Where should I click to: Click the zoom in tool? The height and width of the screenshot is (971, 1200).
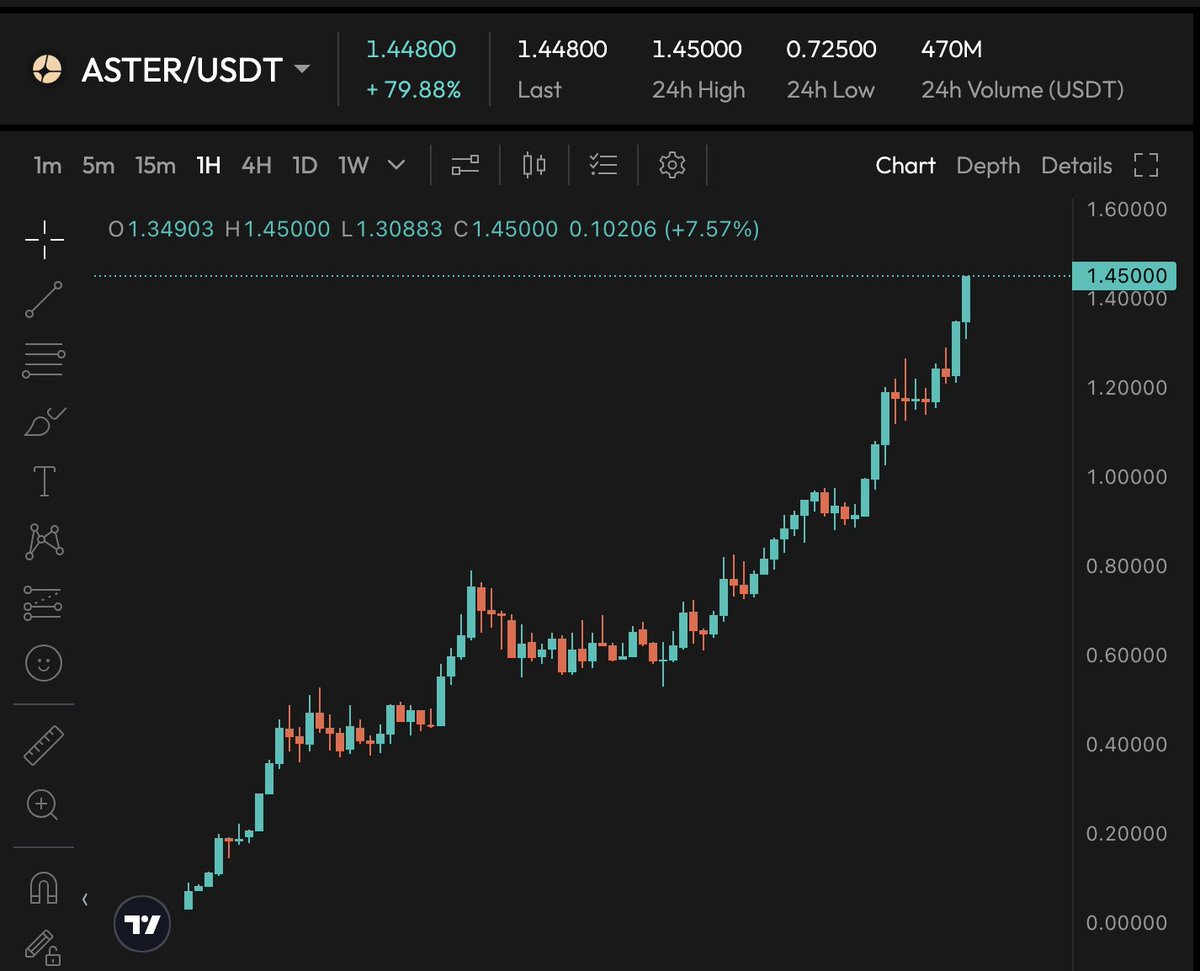point(44,804)
